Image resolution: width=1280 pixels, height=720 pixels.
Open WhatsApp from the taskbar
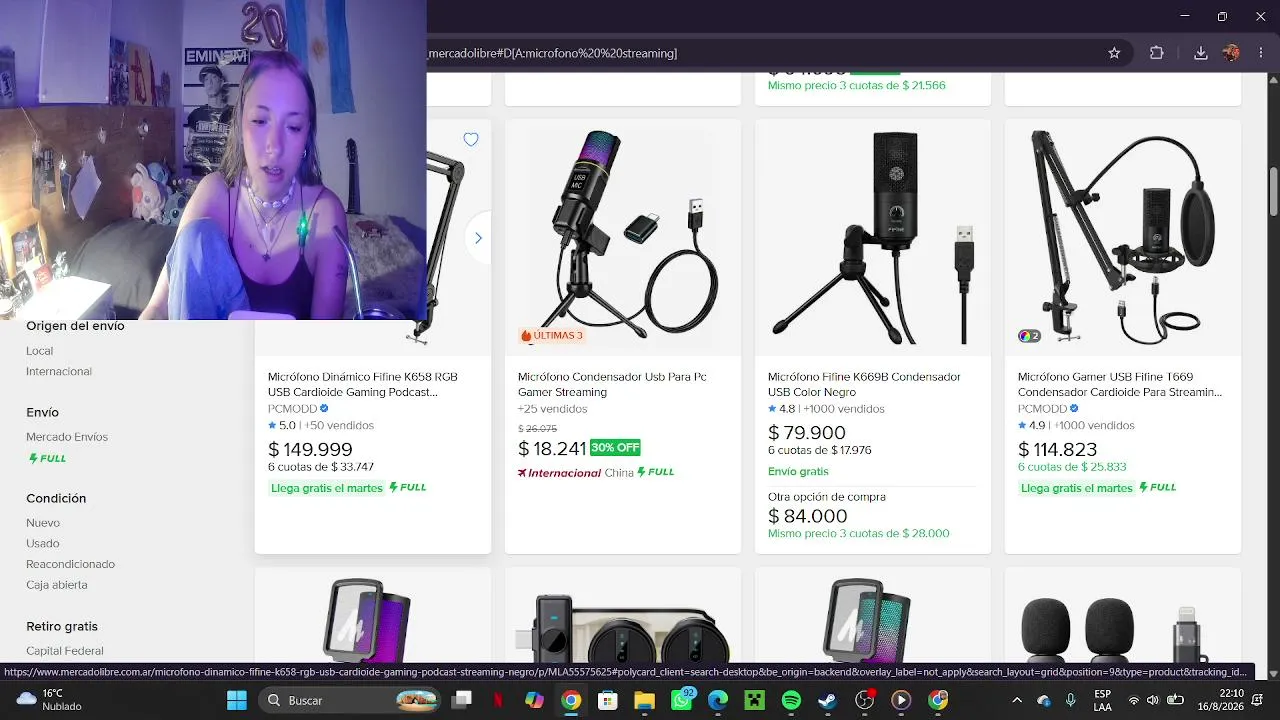(x=681, y=700)
